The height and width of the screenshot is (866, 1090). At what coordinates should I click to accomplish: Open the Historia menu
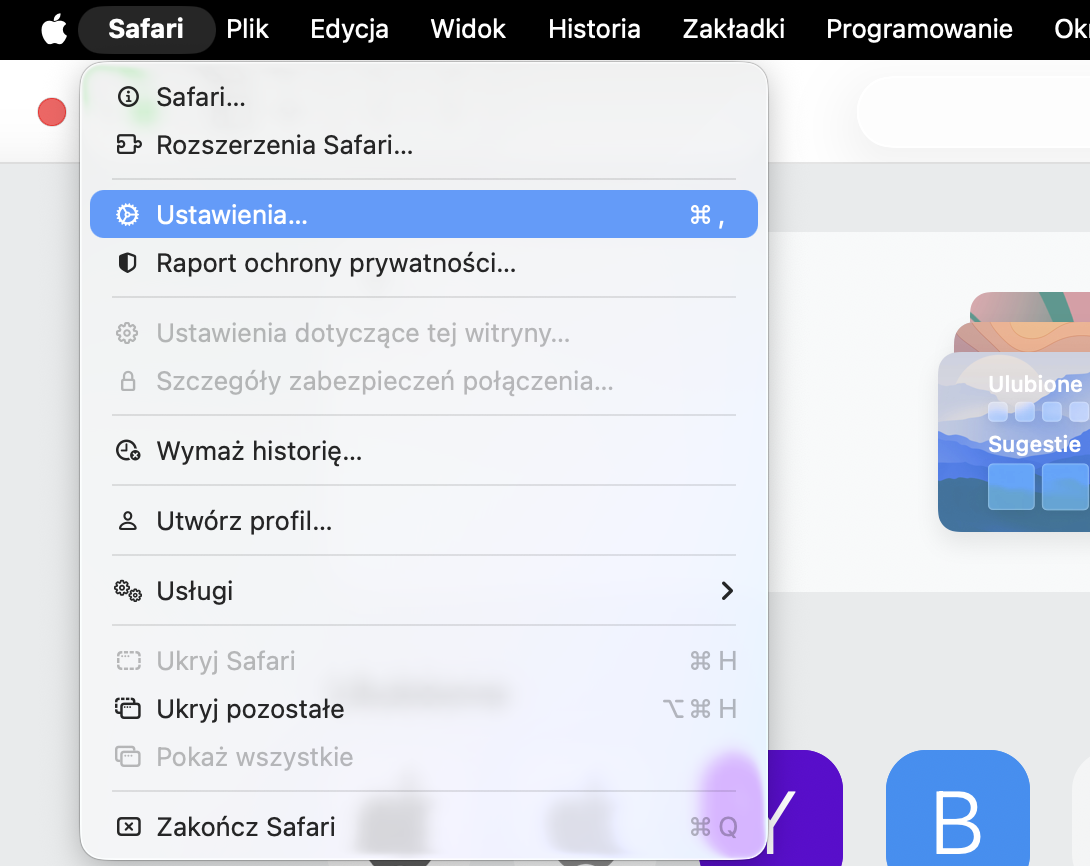(x=594, y=29)
